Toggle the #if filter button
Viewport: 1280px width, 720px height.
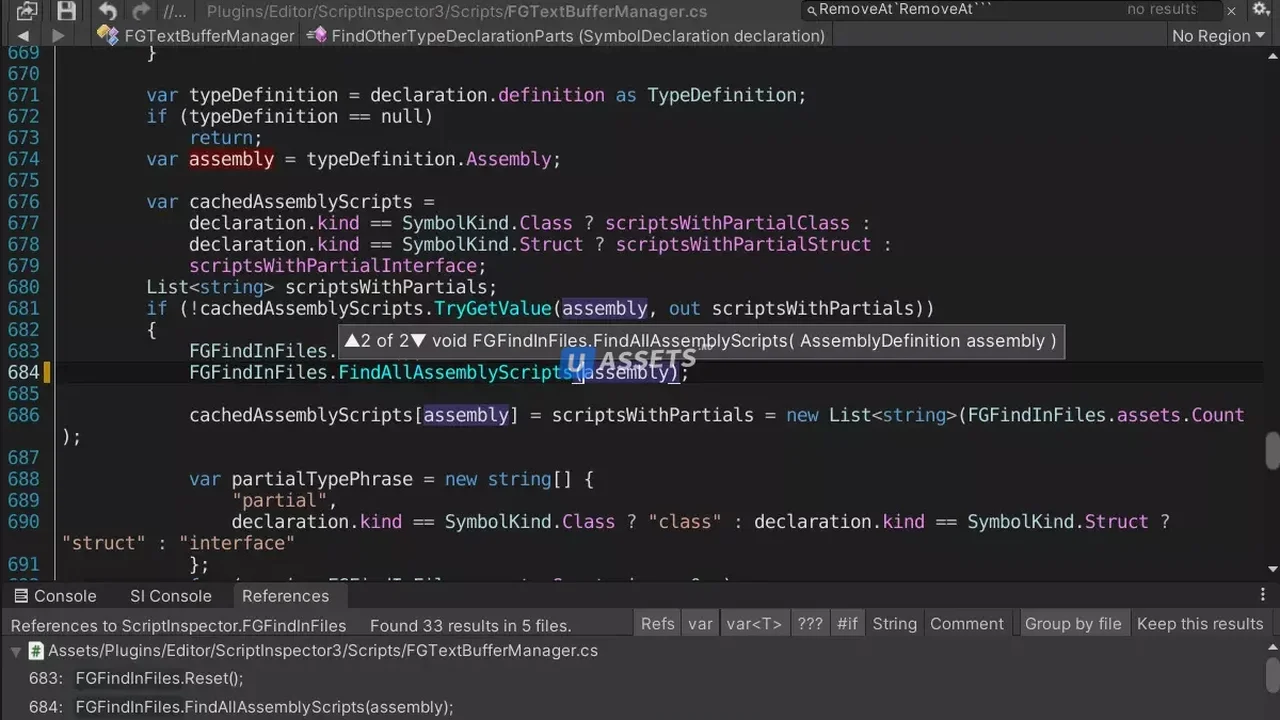847,624
